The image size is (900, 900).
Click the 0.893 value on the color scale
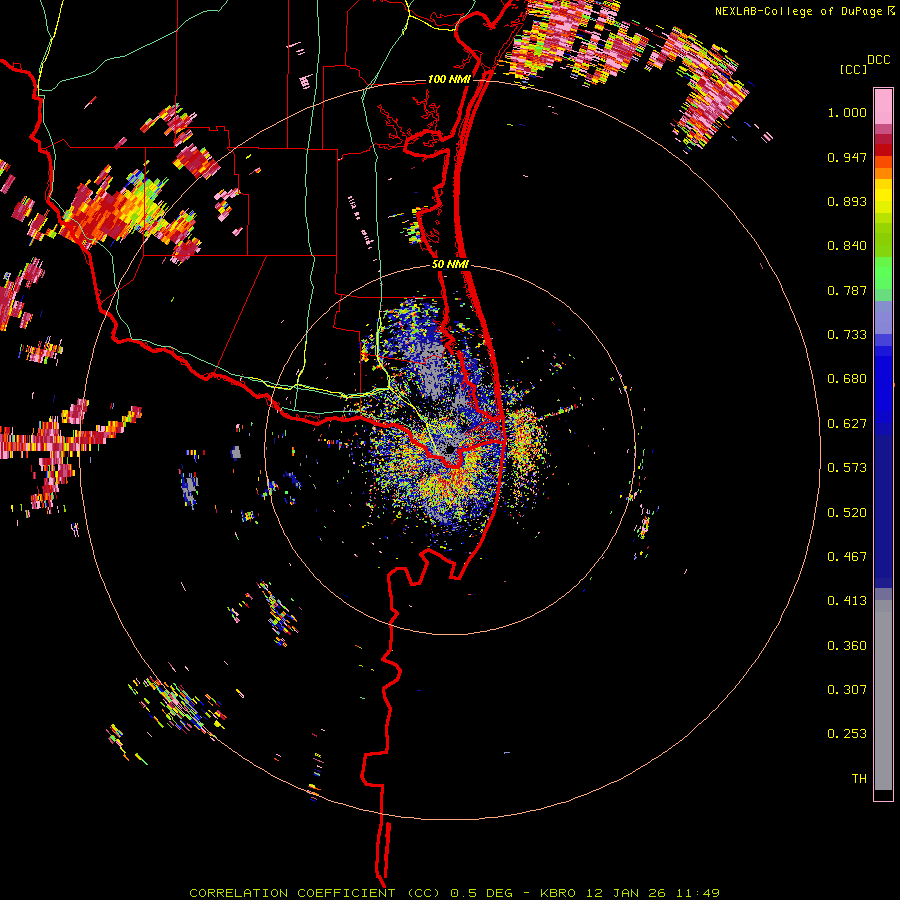click(847, 201)
